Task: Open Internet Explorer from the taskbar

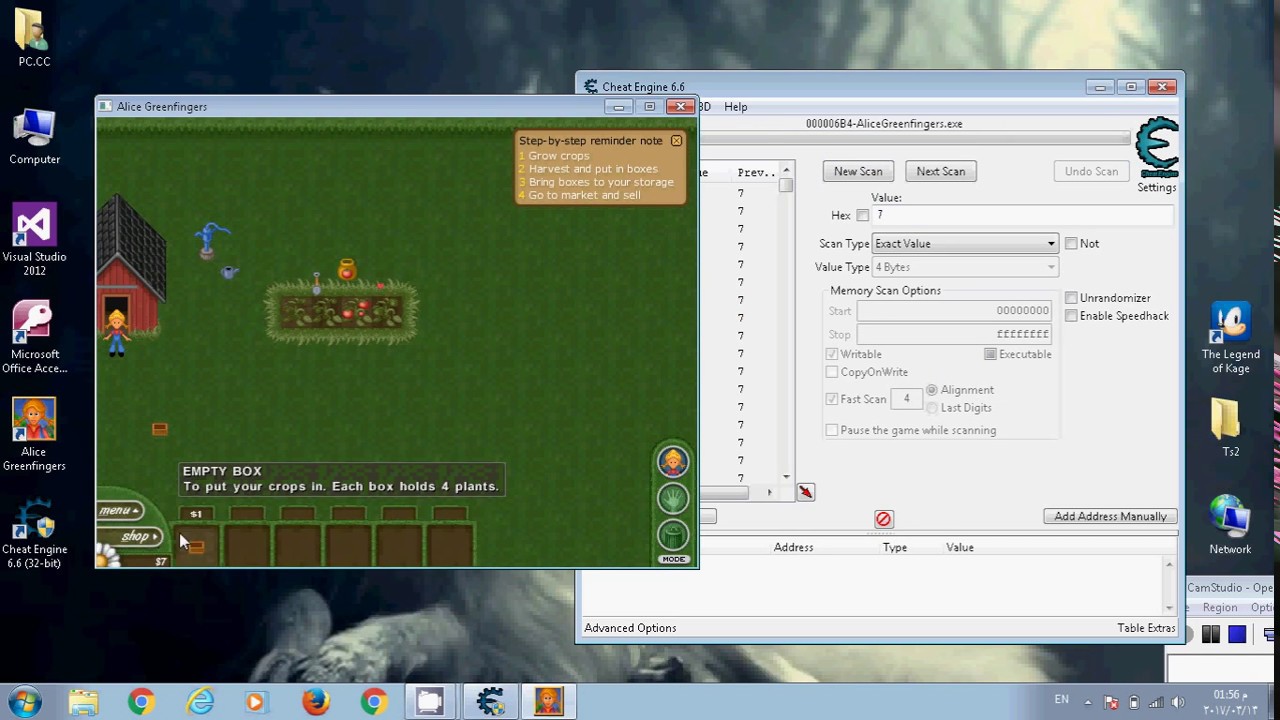Action: (200, 702)
